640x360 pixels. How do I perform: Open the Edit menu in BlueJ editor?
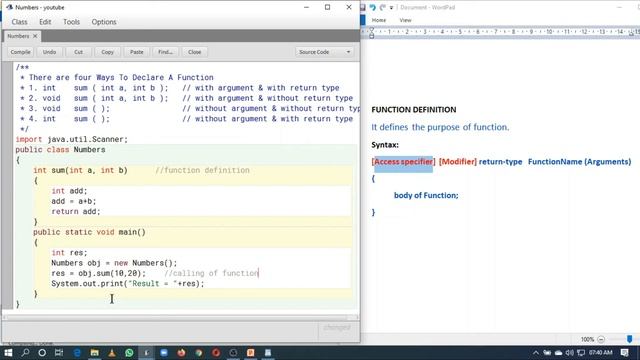tap(45, 22)
